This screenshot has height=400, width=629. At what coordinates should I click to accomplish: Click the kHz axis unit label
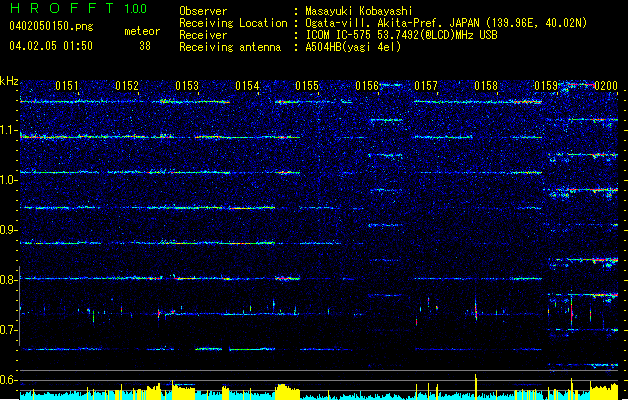pyautogui.click(x=9, y=81)
